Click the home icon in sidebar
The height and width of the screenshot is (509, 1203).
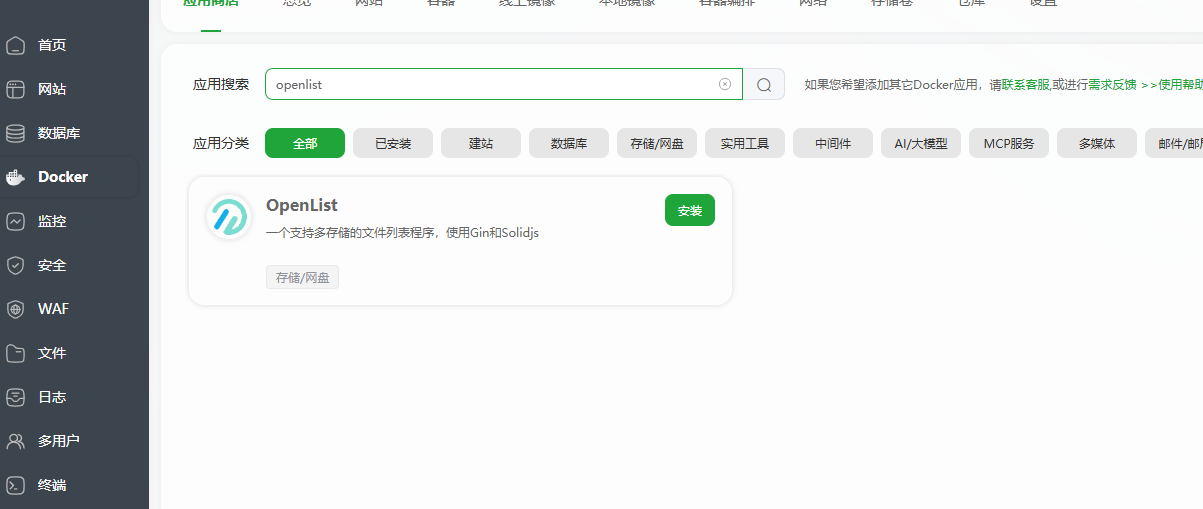[15, 45]
